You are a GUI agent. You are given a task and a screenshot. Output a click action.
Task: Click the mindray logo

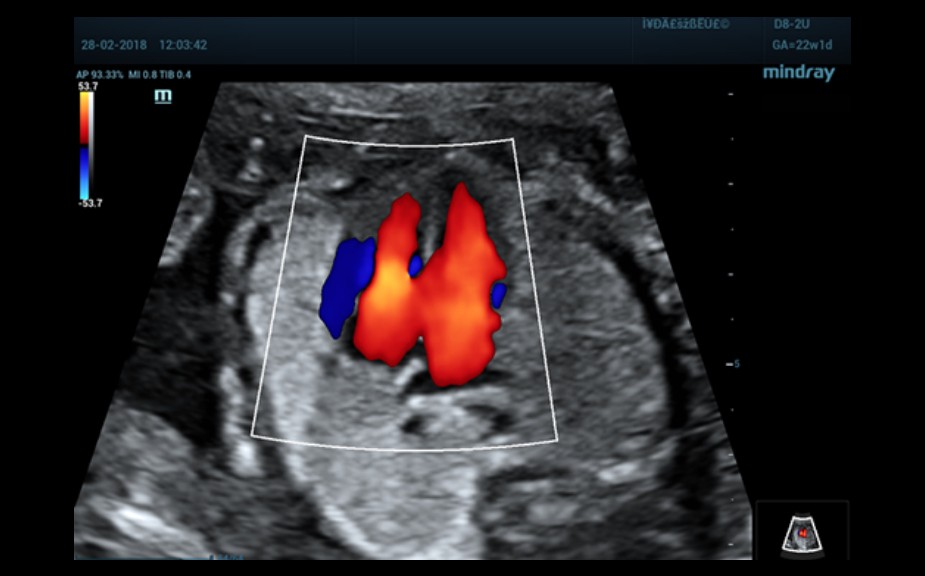tap(798, 73)
